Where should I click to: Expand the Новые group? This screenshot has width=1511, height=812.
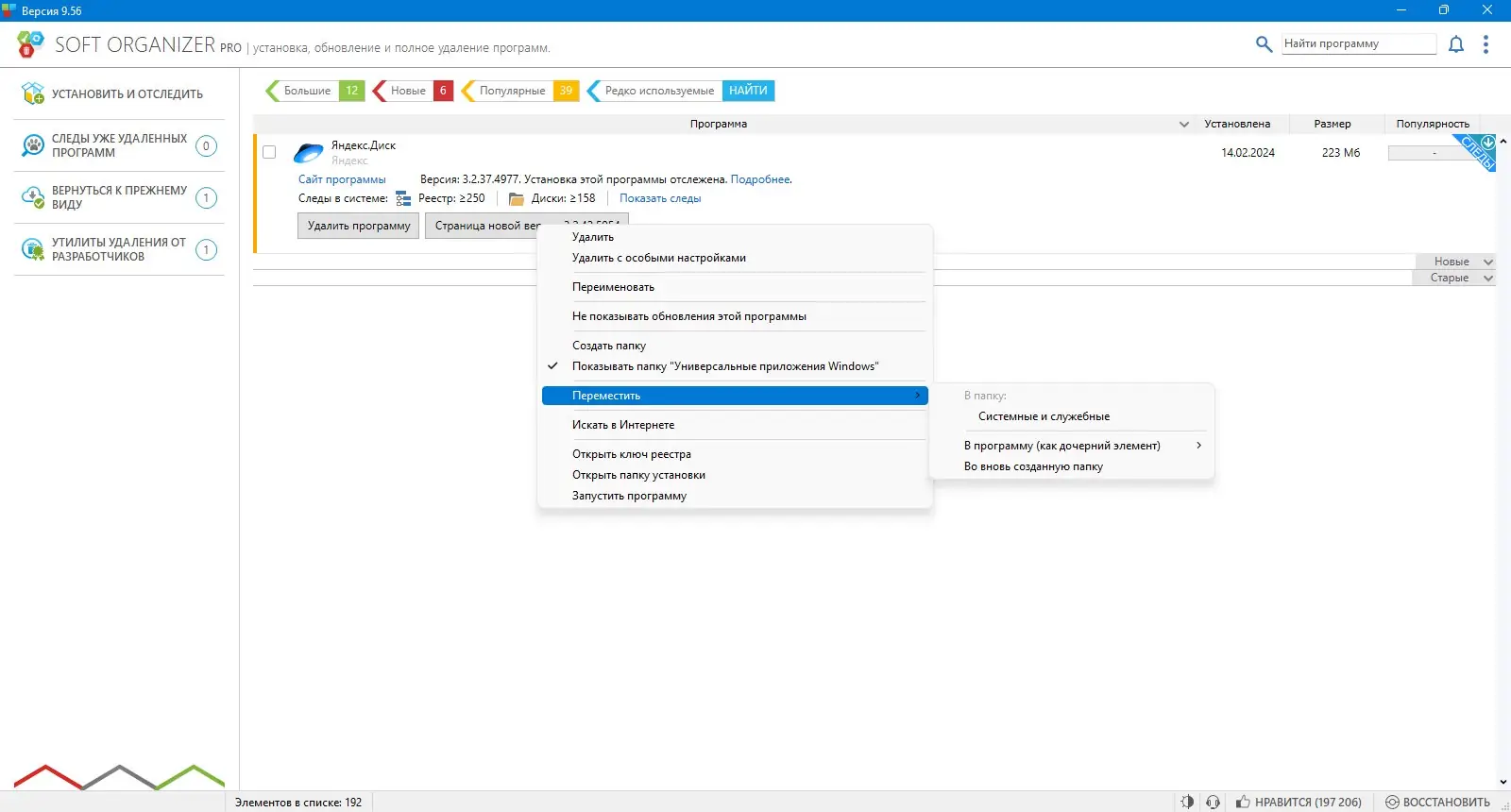[1488, 262]
